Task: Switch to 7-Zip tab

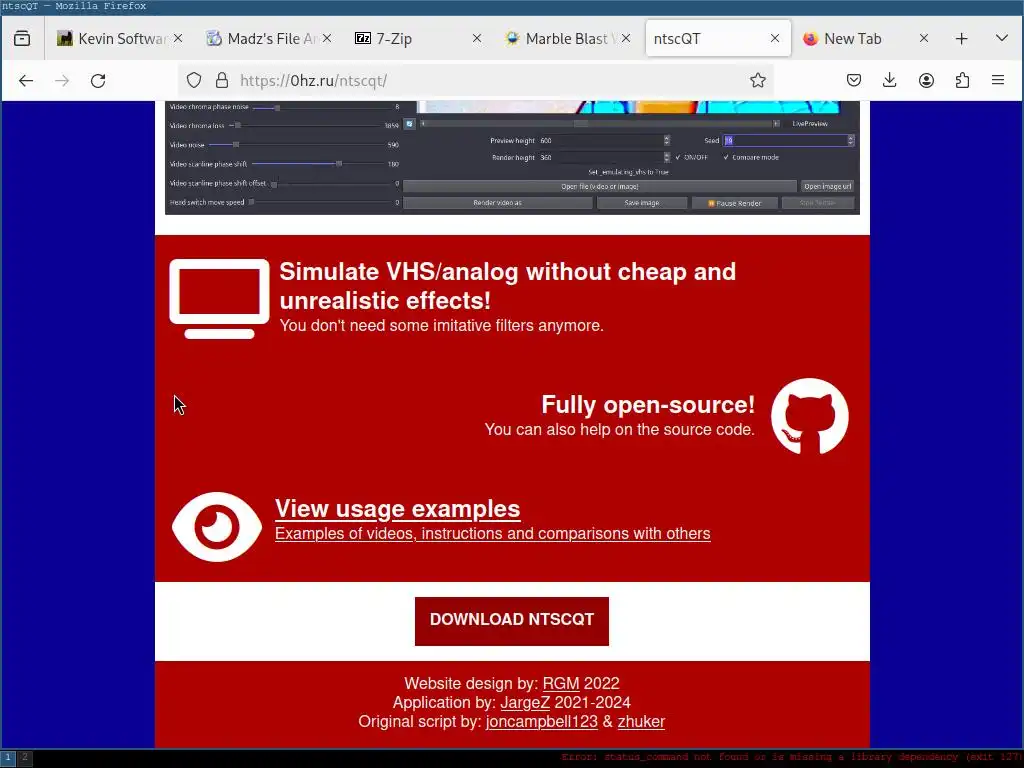Action: coord(418,39)
